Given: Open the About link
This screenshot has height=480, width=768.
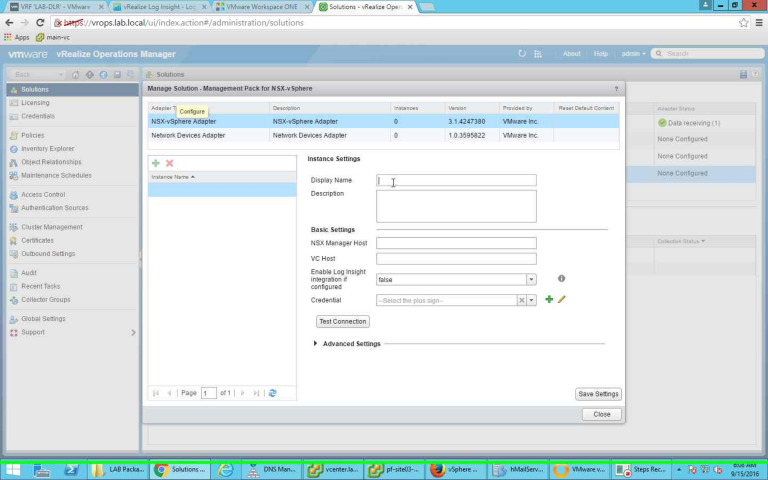Looking at the screenshot, I should pyautogui.click(x=571, y=54).
